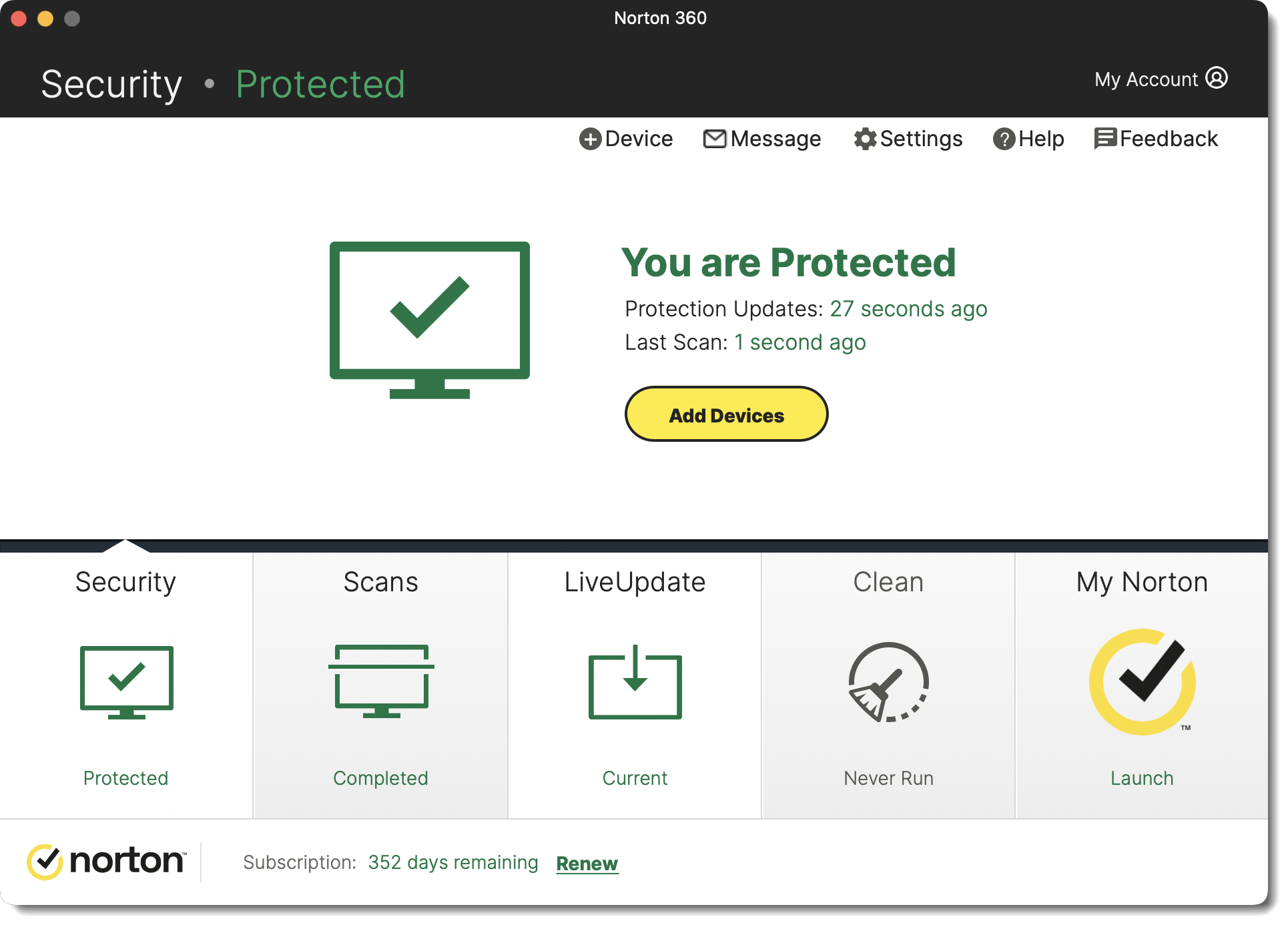Click the My Account profile icon
The height and width of the screenshot is (925, 1288).
1217,78
